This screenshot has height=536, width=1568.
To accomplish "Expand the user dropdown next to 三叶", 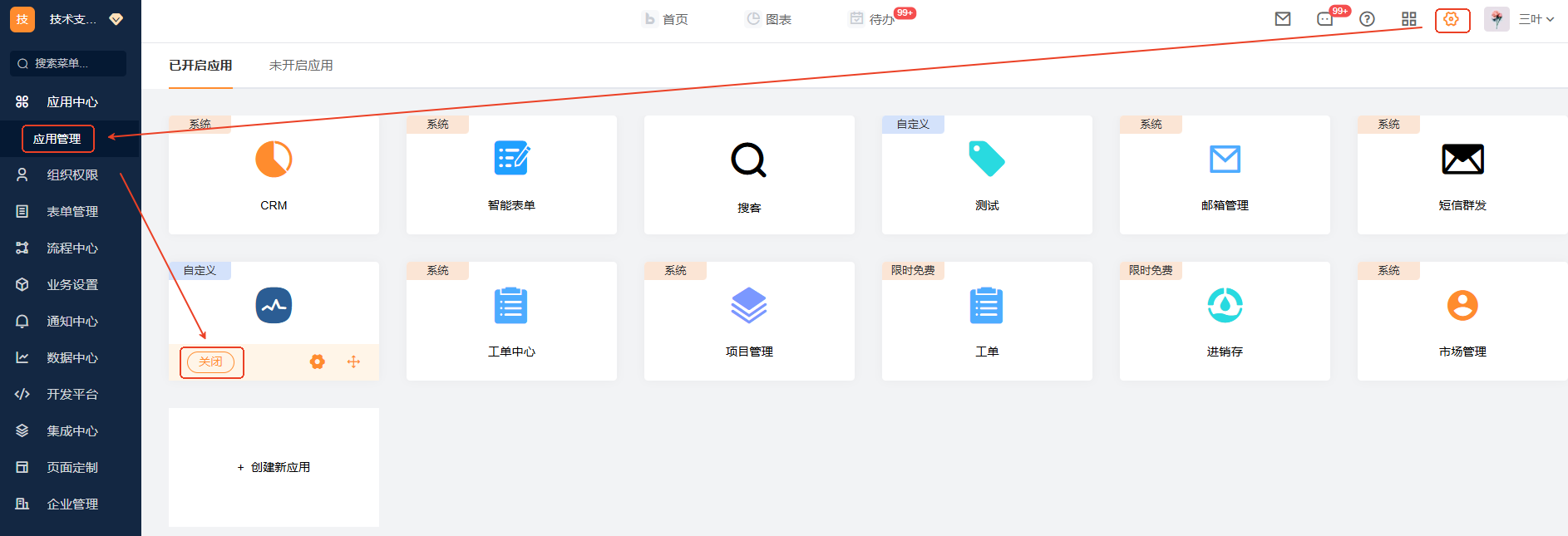I will click(1550, 19).
